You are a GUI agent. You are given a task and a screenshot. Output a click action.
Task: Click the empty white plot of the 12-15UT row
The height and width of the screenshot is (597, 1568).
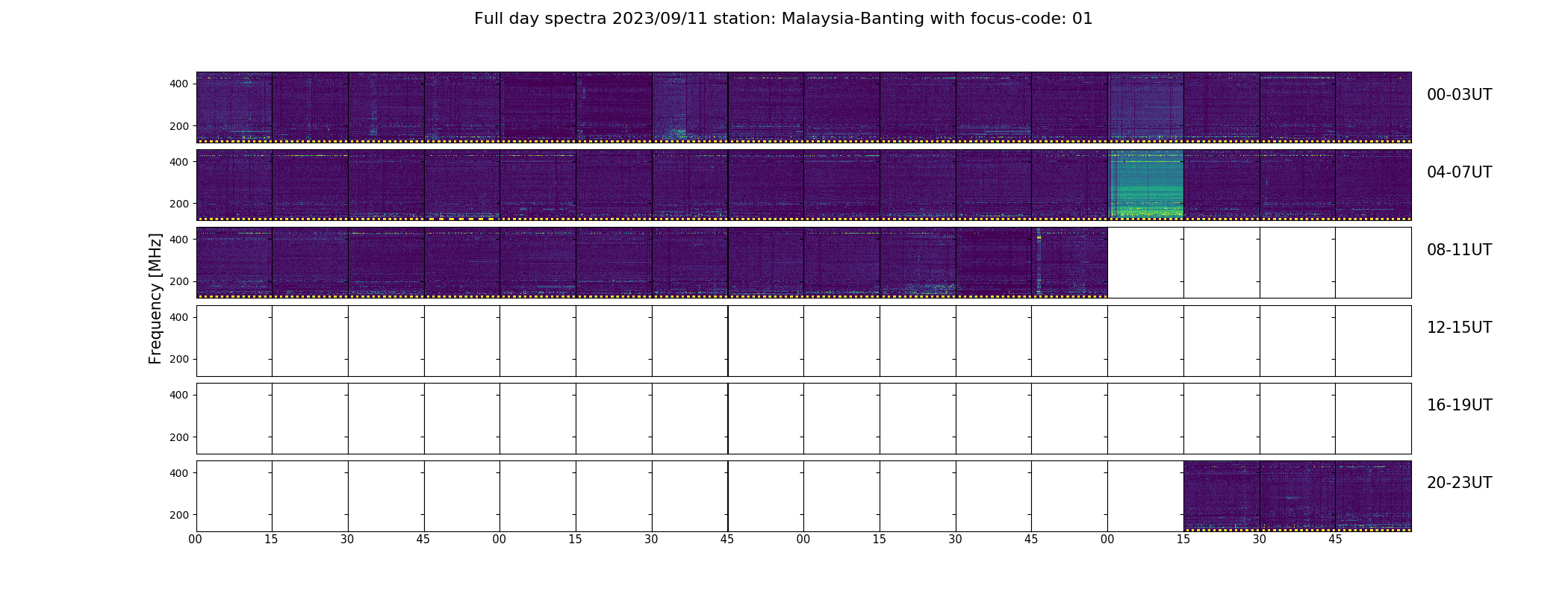click(x=803, y=341)
